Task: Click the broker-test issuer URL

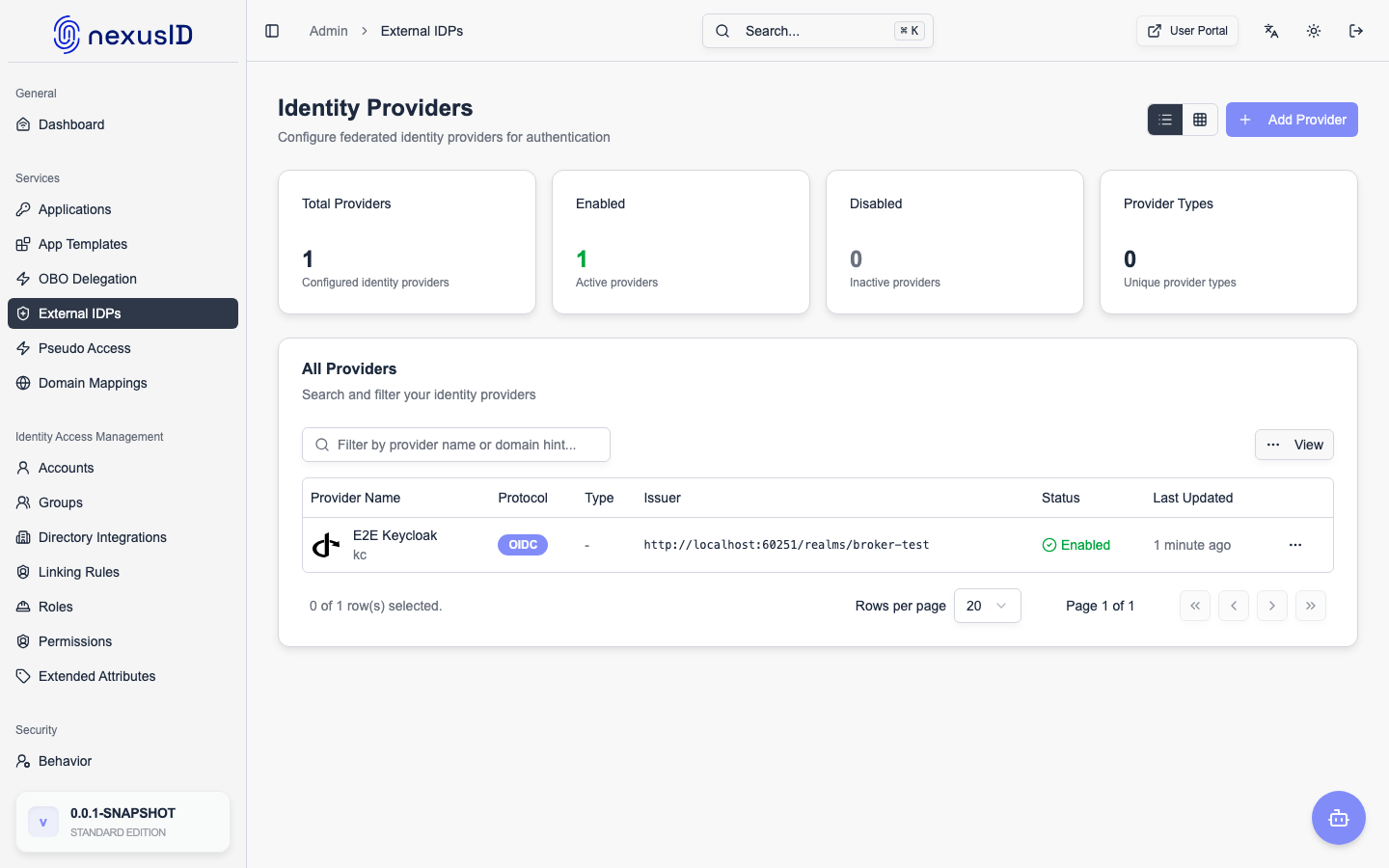Action: coord(786,545)
